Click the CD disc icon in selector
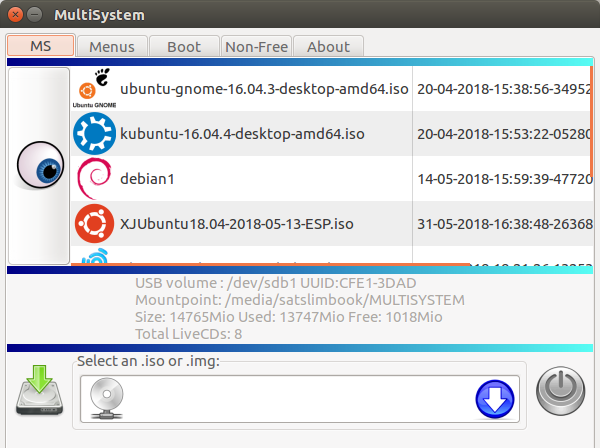 pos(106,397)
